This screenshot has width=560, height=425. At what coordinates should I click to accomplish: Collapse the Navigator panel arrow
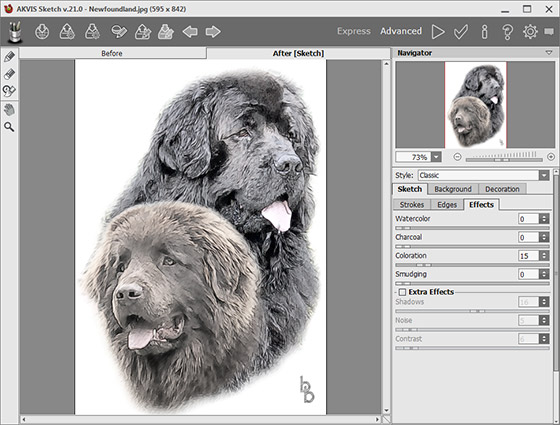click(549, 53)
